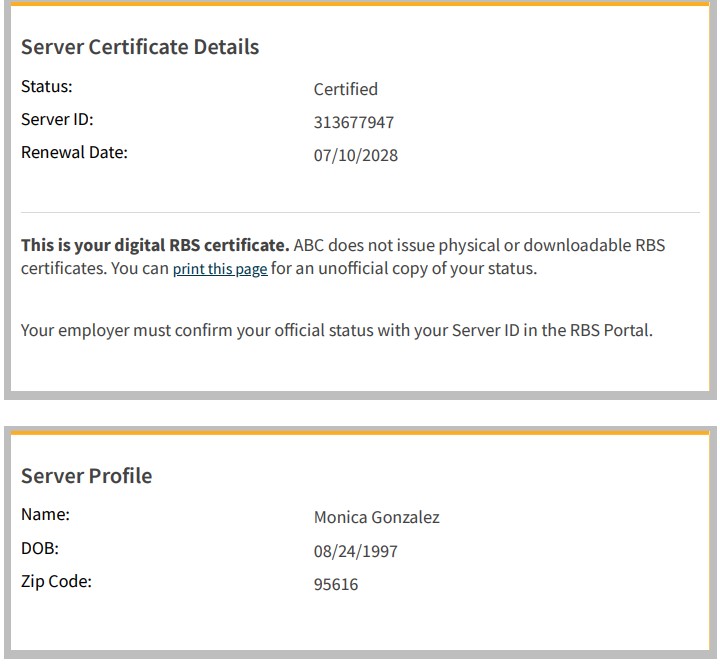The image size is (720, 664).
Task: Select the Server ID number 313677947
Action: (x=353, y=122)
